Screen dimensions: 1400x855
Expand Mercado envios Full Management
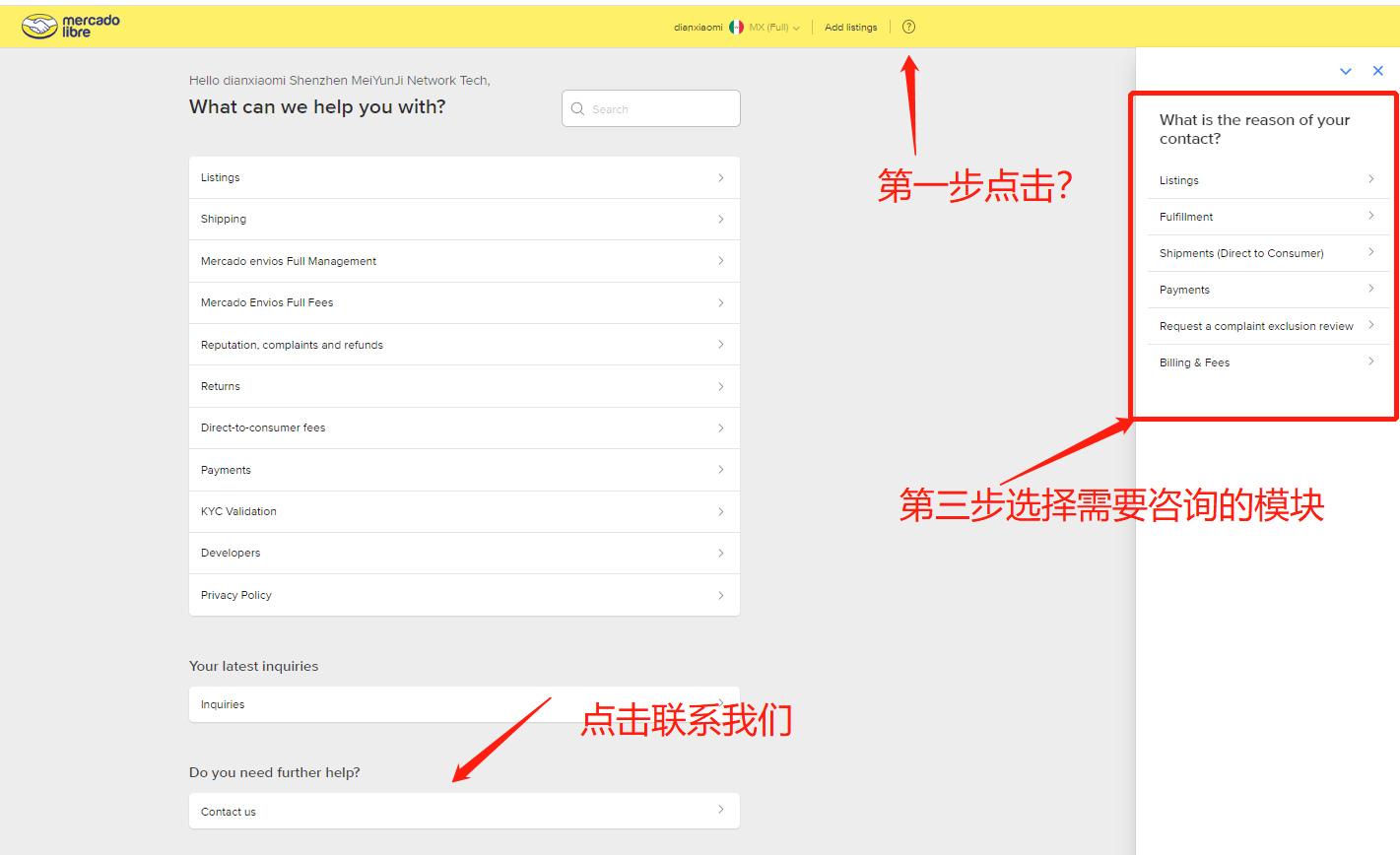point(463,261)
